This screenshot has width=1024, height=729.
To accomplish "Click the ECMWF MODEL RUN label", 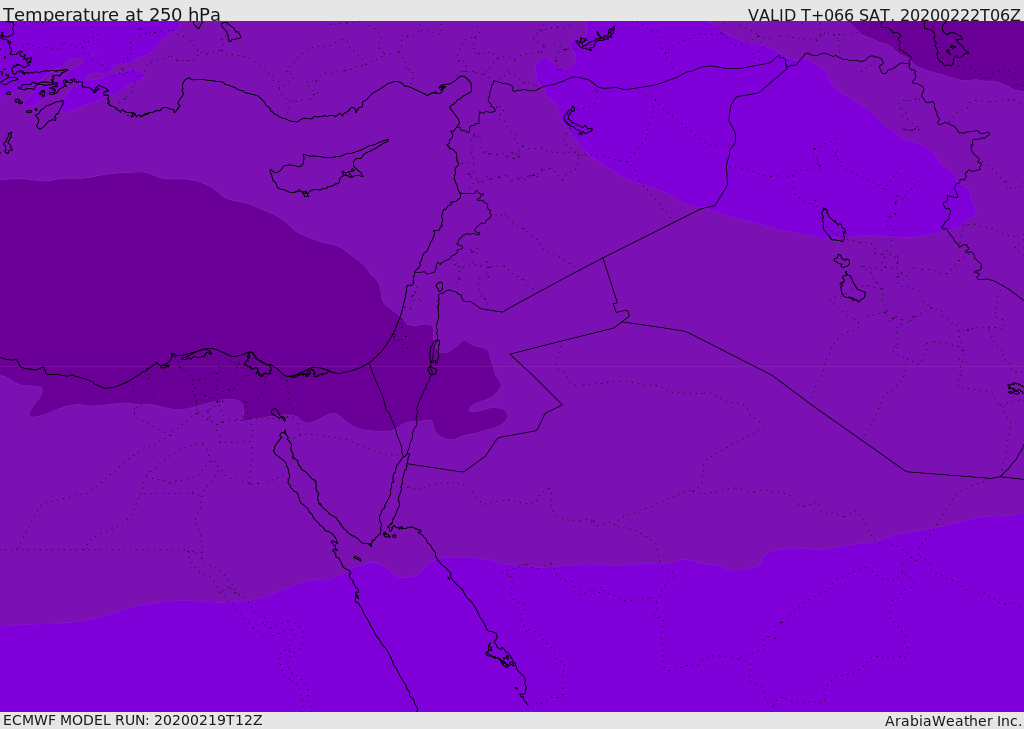I will (x=132, y=720).
